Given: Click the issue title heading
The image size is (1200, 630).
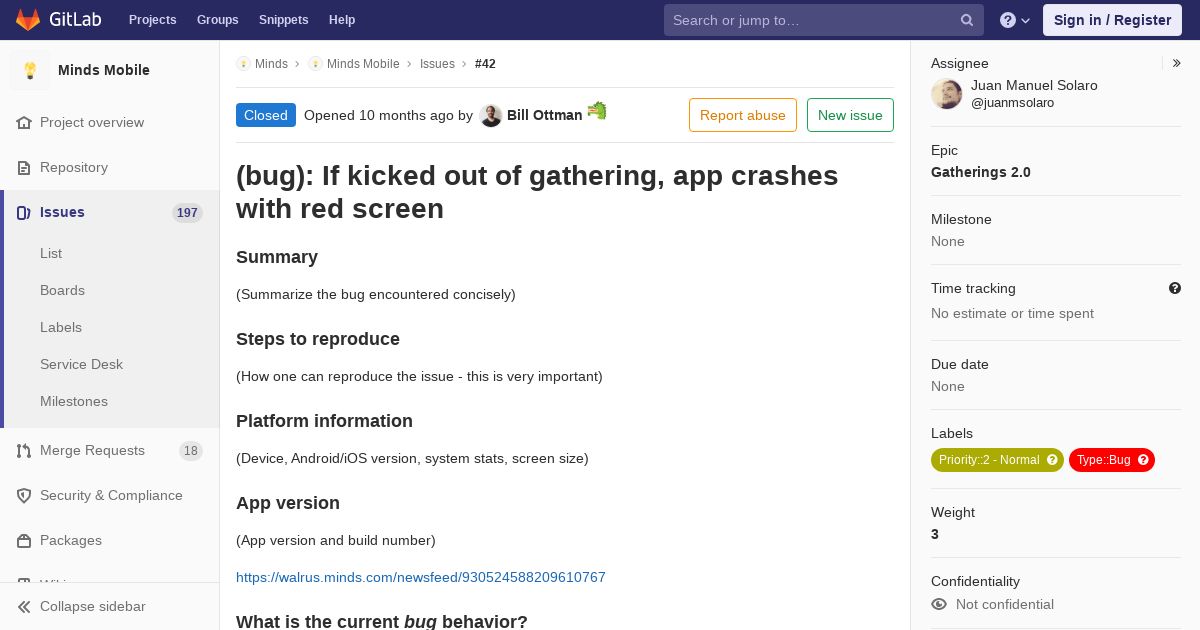Looking at the screenshot, I should 537,192.
